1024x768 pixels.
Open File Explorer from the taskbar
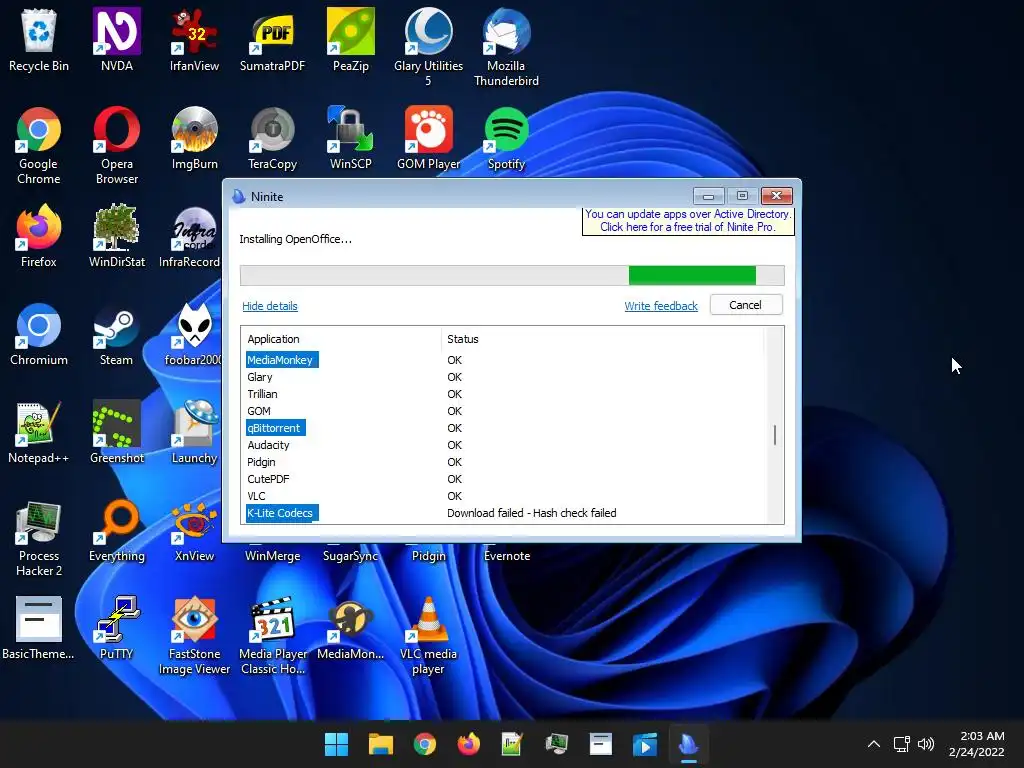[x=381, y=744]
